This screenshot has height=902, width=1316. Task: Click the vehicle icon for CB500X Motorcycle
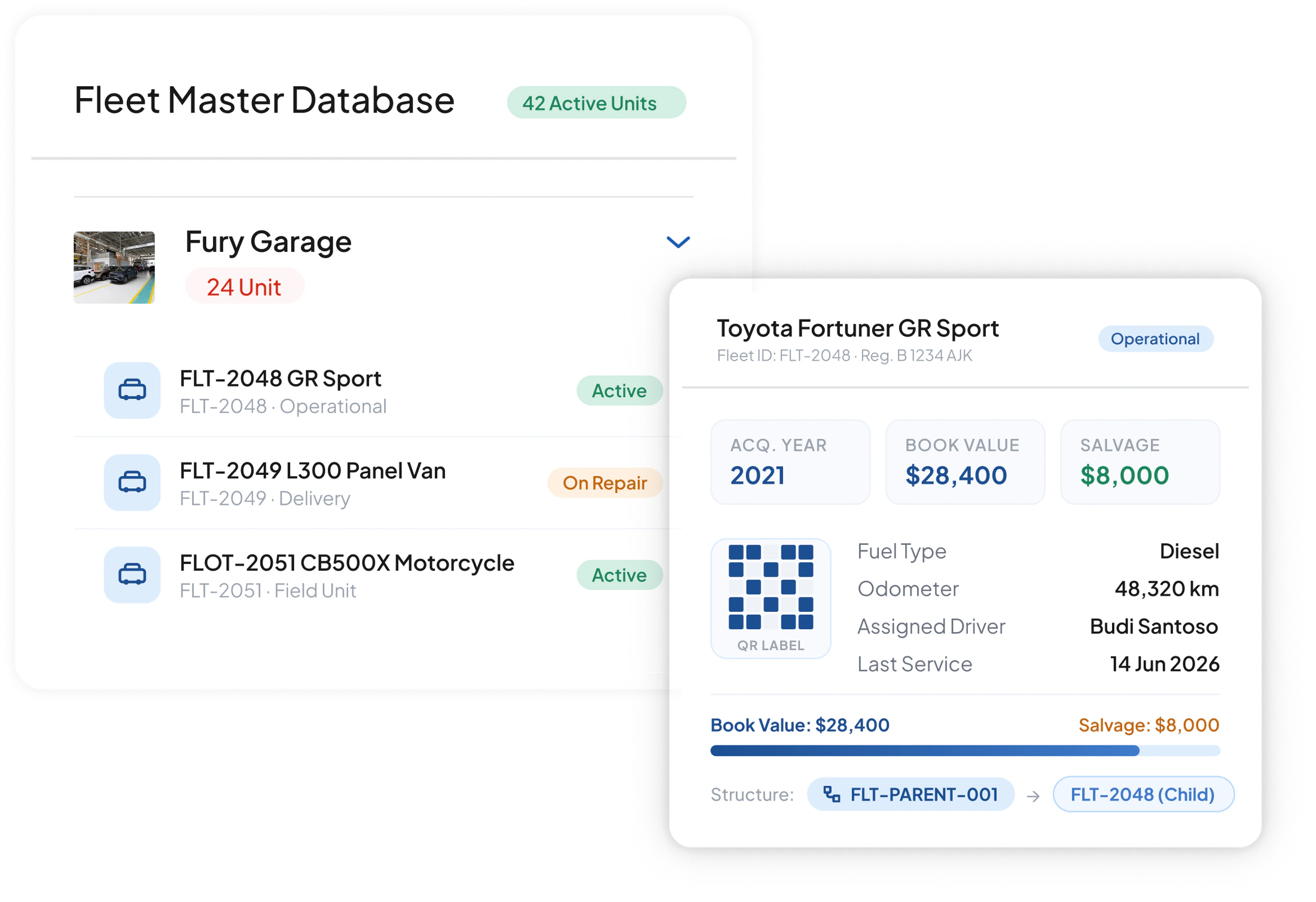click(x=132, y=574)
